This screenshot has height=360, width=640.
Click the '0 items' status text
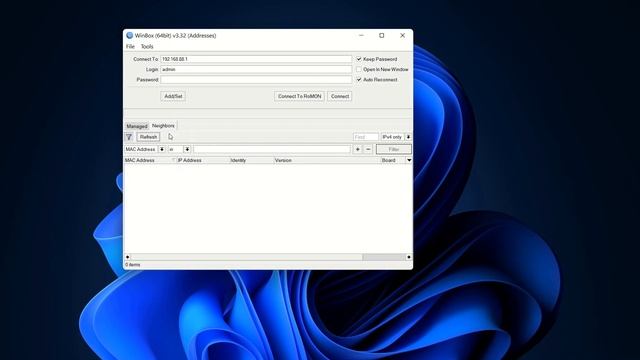(133, 265)
